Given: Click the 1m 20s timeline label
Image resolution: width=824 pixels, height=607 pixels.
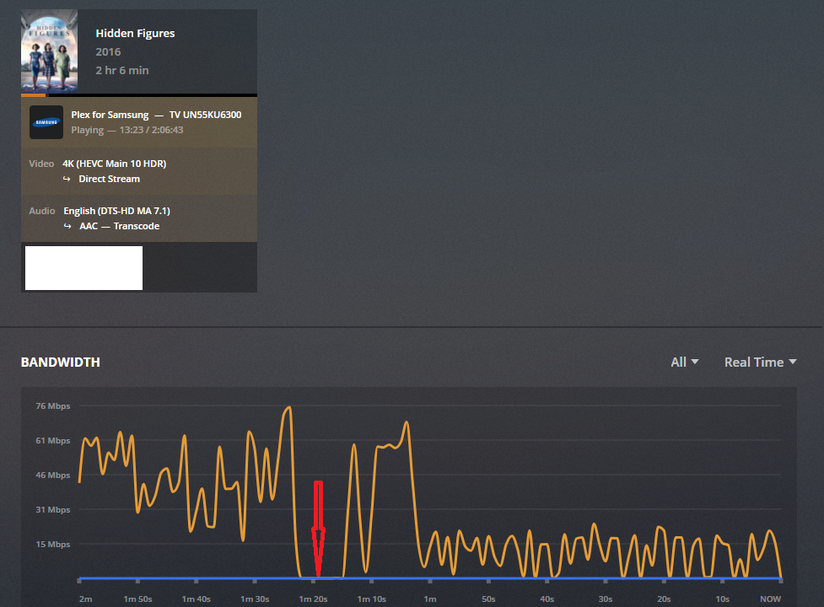Looking at the screenshot, I should click(x=313, y=599).
